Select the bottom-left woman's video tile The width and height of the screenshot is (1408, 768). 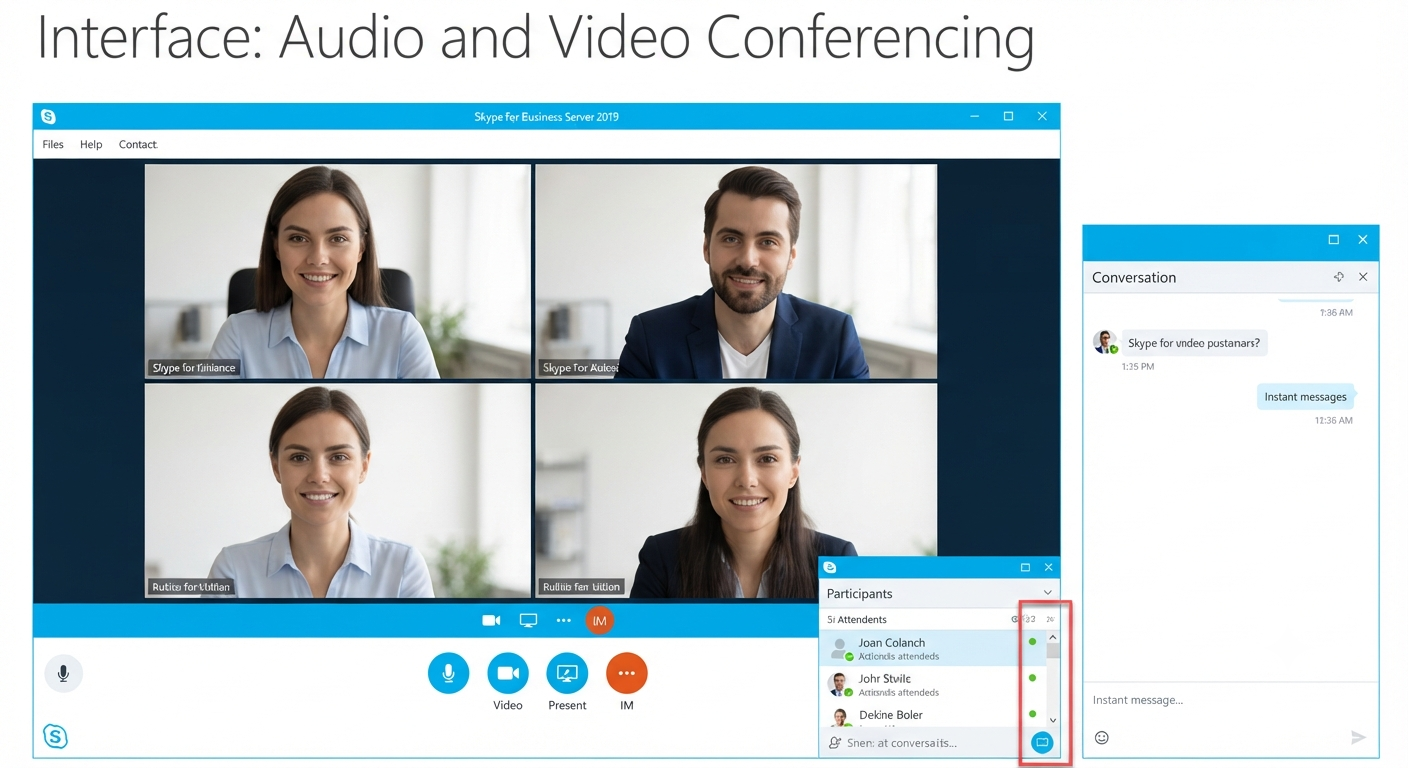pos(338,490)
